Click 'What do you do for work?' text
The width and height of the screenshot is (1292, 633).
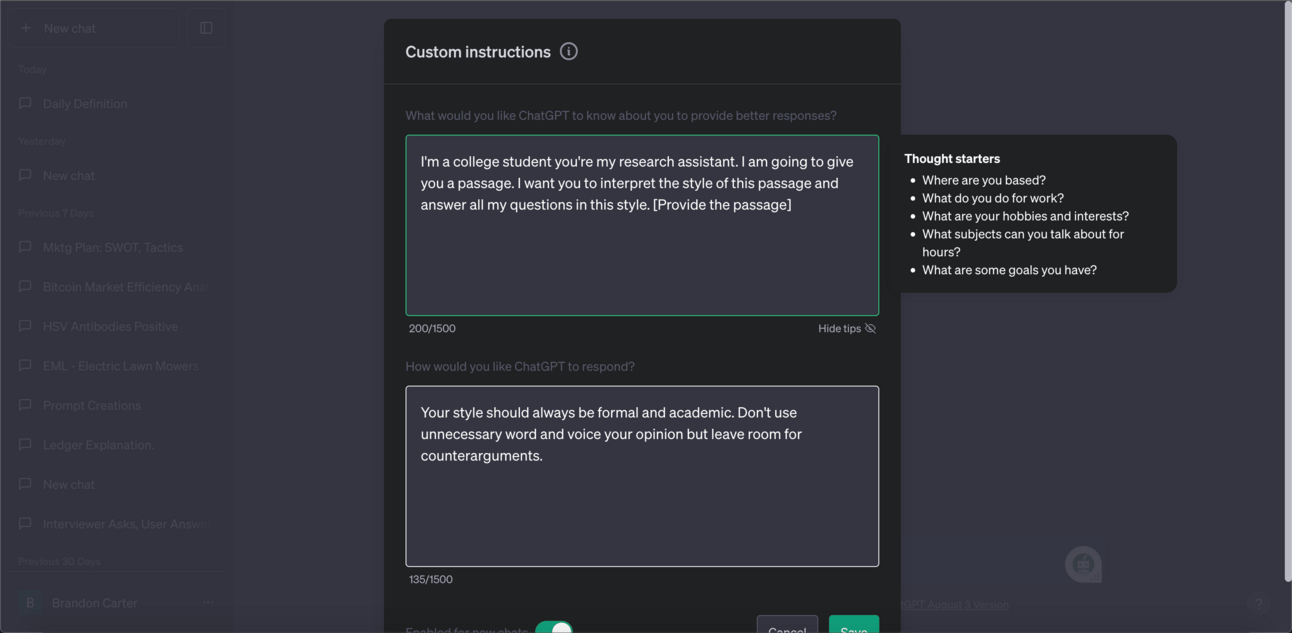coord(993,198)
